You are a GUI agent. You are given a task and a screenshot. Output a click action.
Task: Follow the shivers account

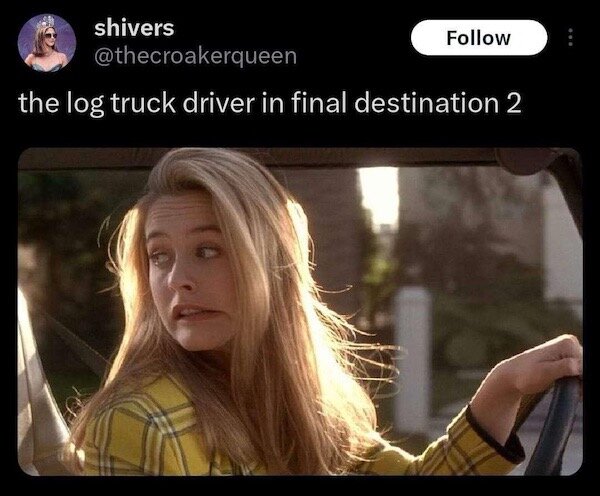(x=479, y=38)
